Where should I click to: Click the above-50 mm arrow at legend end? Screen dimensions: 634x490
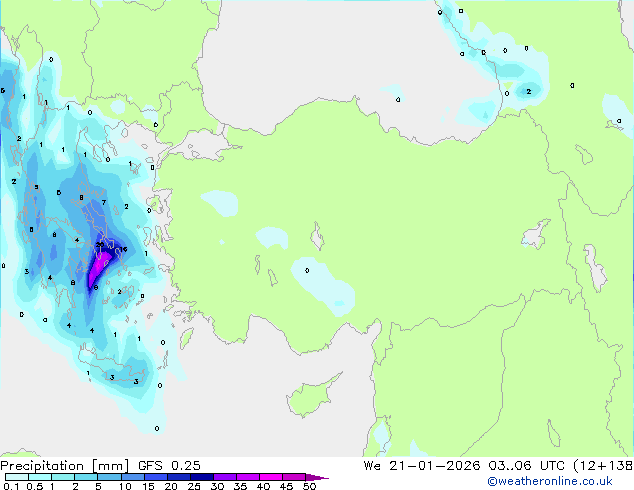point(317,477)
